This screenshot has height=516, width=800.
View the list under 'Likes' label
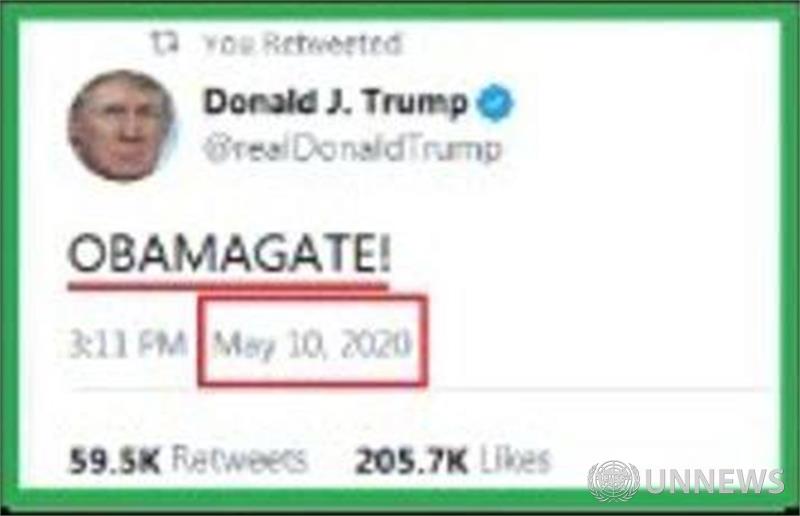click(x=514, y=459)
